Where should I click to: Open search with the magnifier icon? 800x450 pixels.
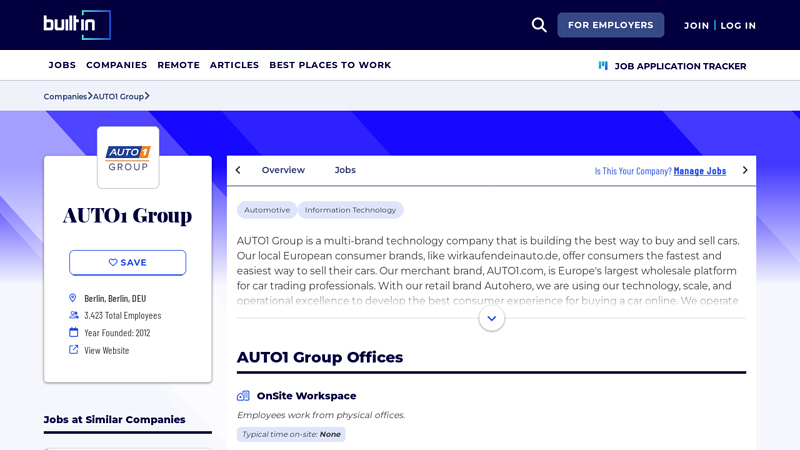539,25
